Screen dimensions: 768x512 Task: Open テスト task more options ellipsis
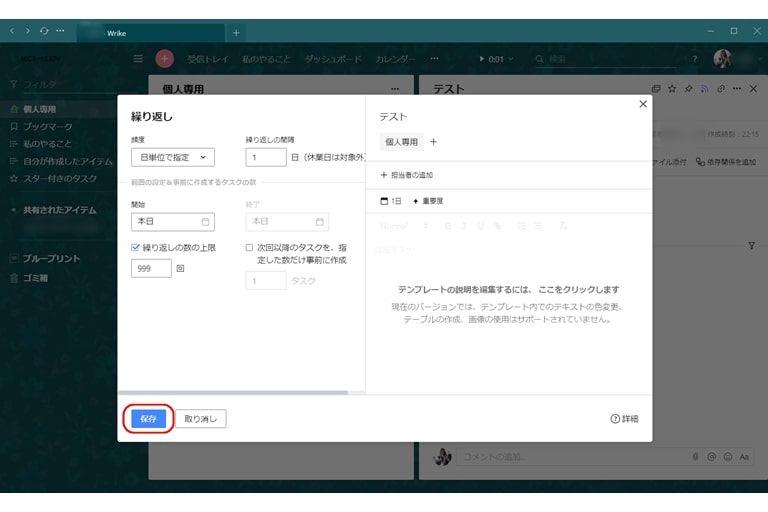[x=737, y=89]
